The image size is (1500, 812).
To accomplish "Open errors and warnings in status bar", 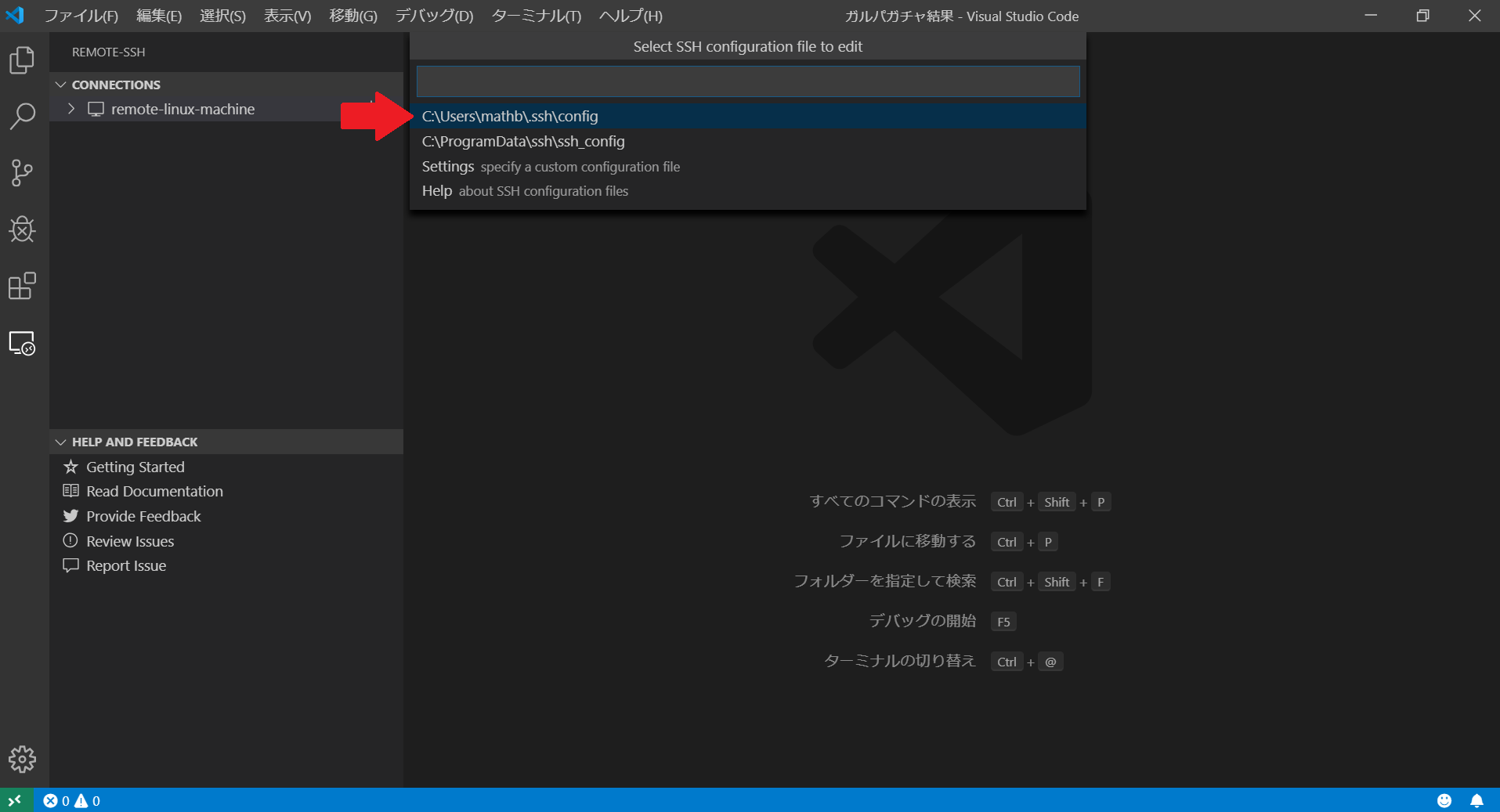I will pos(72,800).
